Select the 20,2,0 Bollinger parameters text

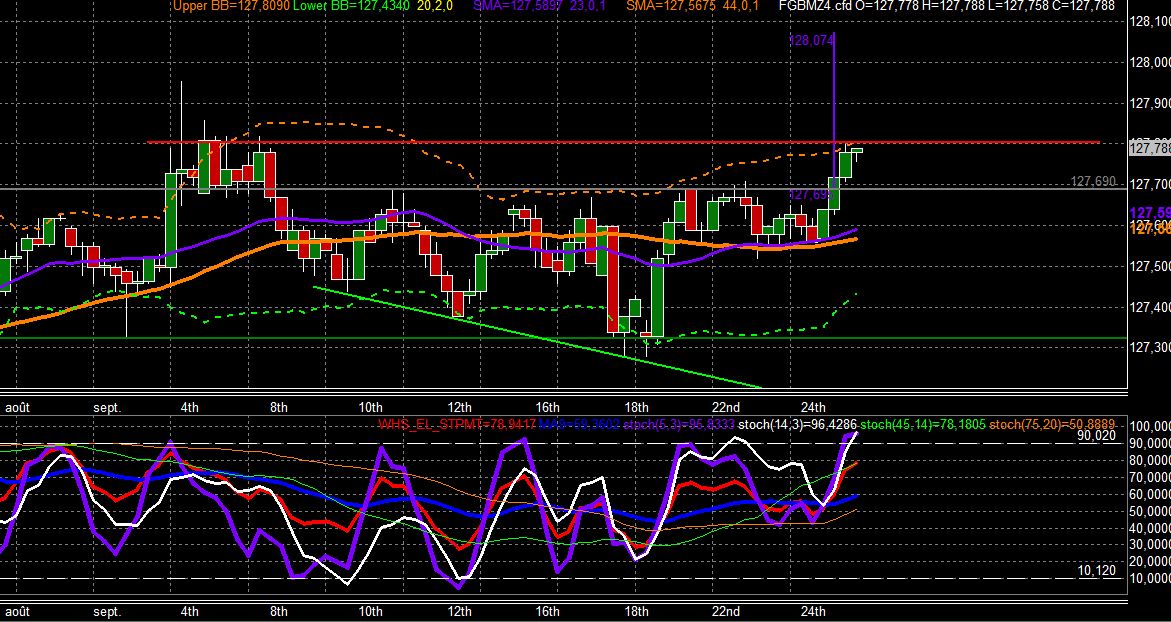coord(435,6)
